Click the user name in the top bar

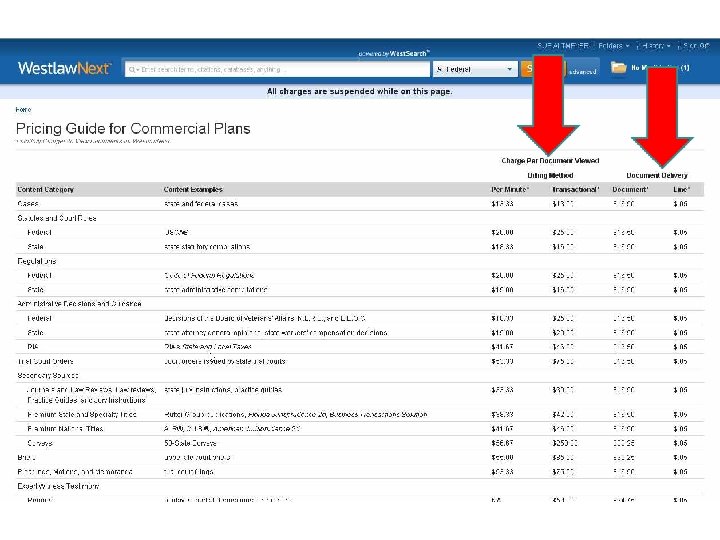tap(562, 46)
